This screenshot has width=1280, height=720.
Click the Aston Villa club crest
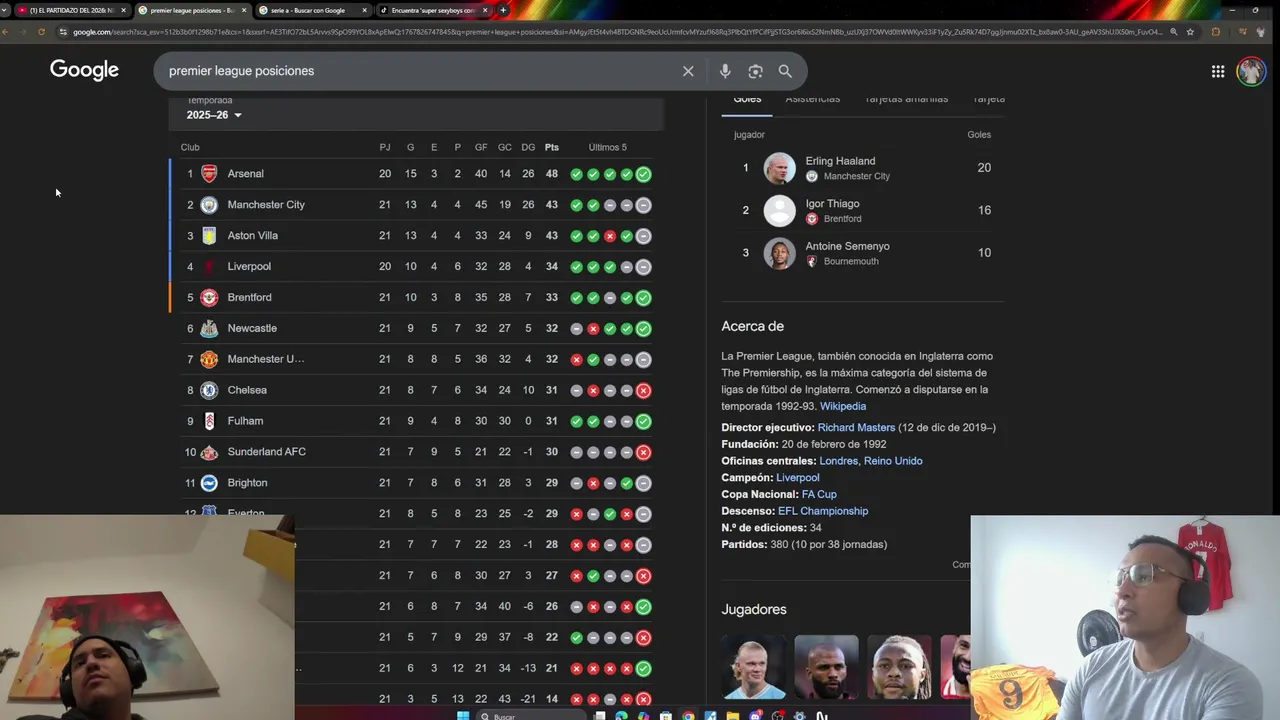pyautogui.click(x=209, y=236)
